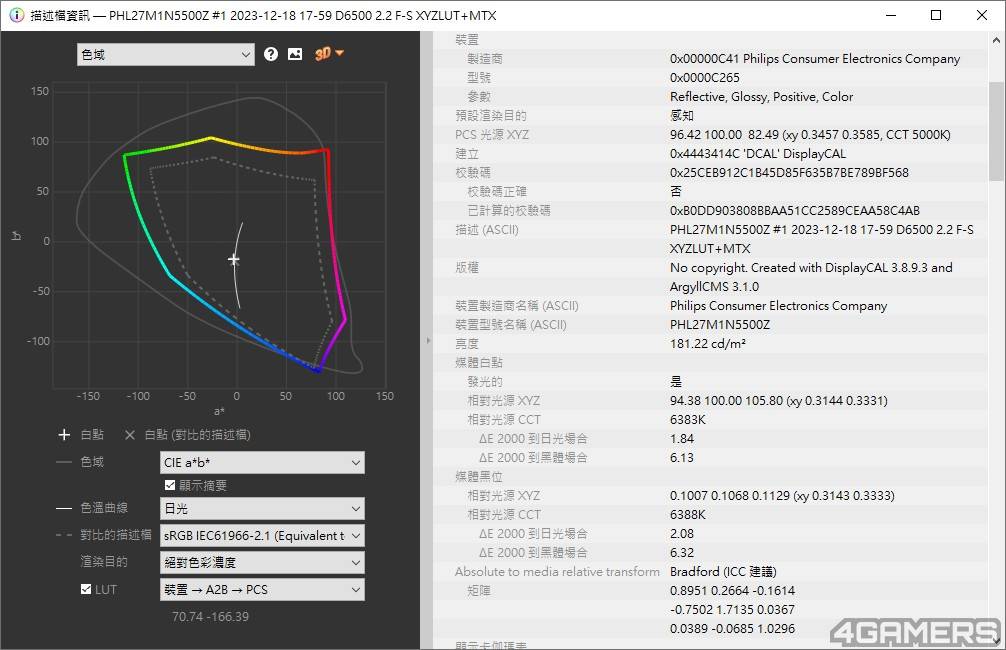Toggle the 顯示摘要 checkbox
The height and width of the screenshot is (650, 1006).
pyautogui.click(x=170, y=485)
